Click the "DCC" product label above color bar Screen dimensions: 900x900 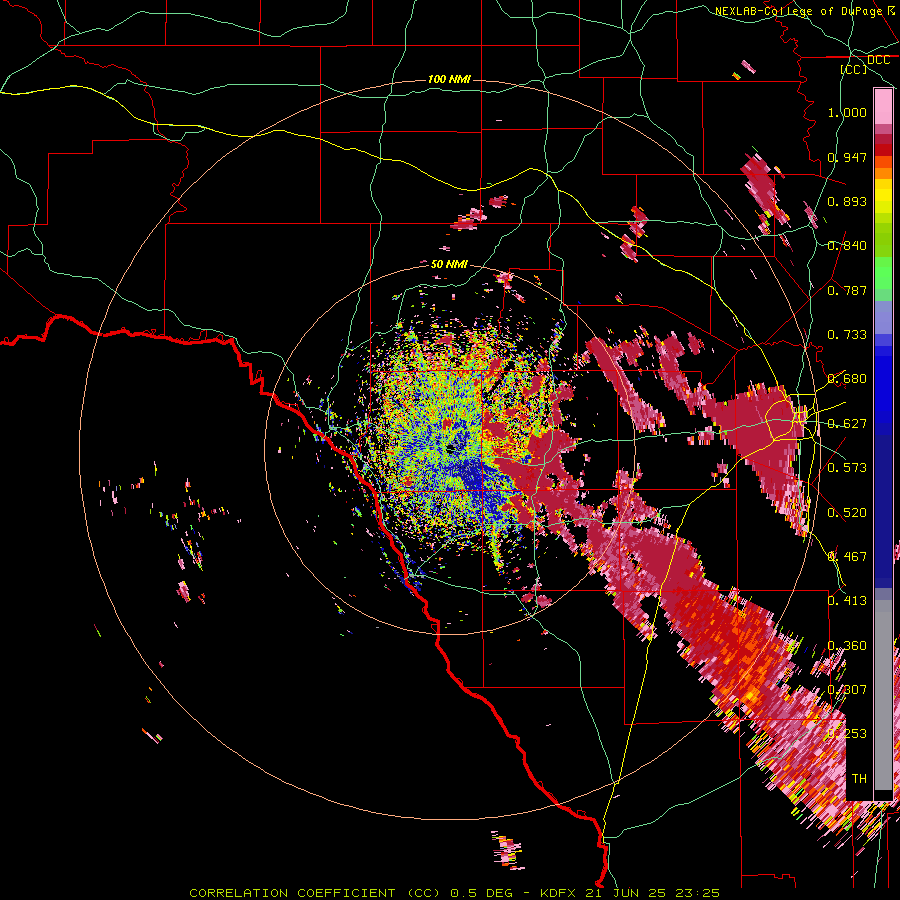click(x=878, y=60)
